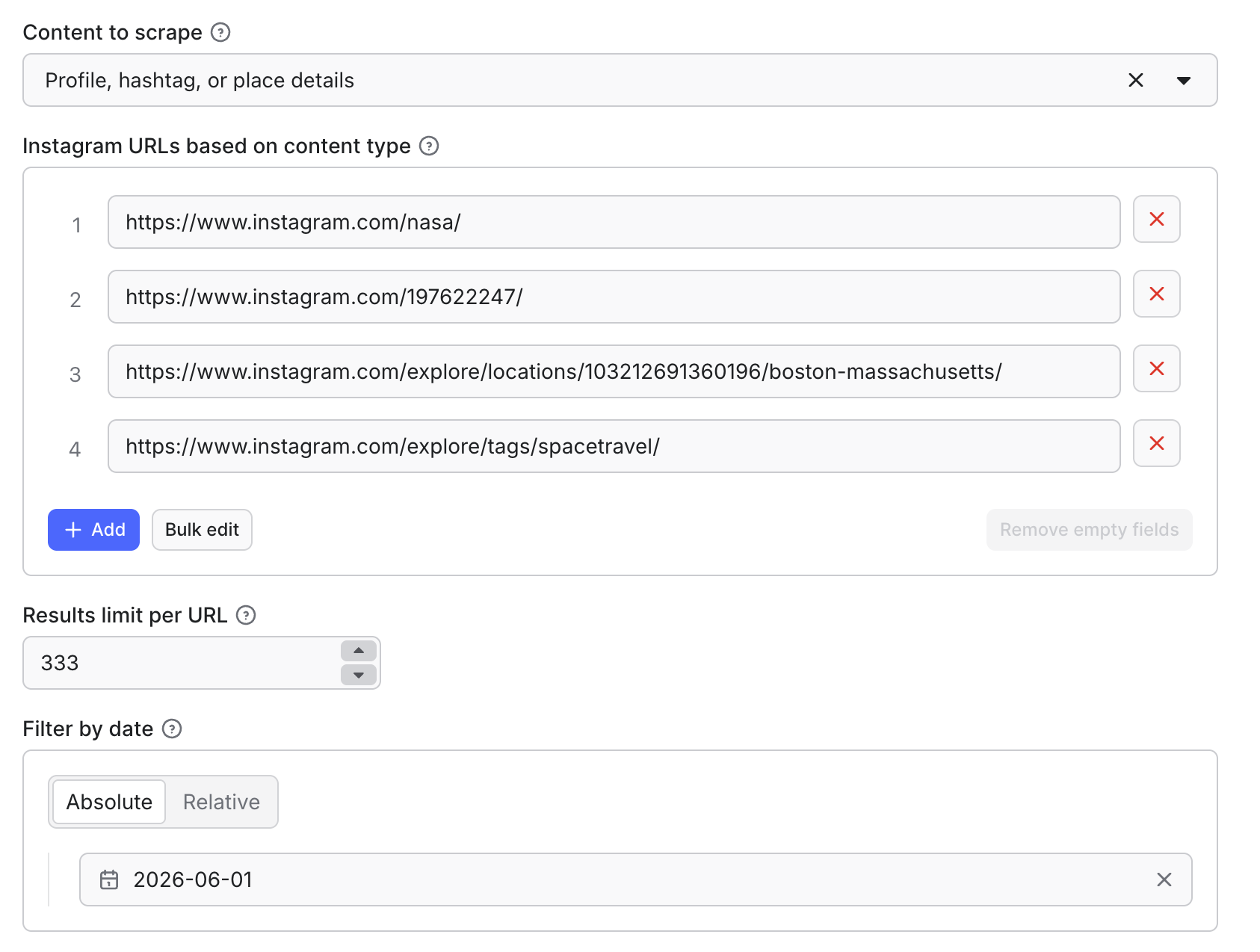Clear the Content to scrape selection
This screenshot has width=1260, height=952.
pyautogui.click(x=1135, y=80)
